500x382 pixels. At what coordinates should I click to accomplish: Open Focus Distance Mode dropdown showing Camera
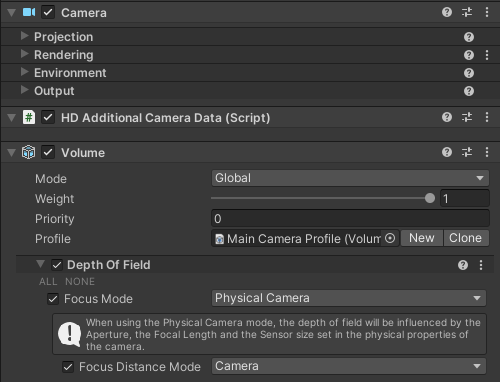pos(349,366)
